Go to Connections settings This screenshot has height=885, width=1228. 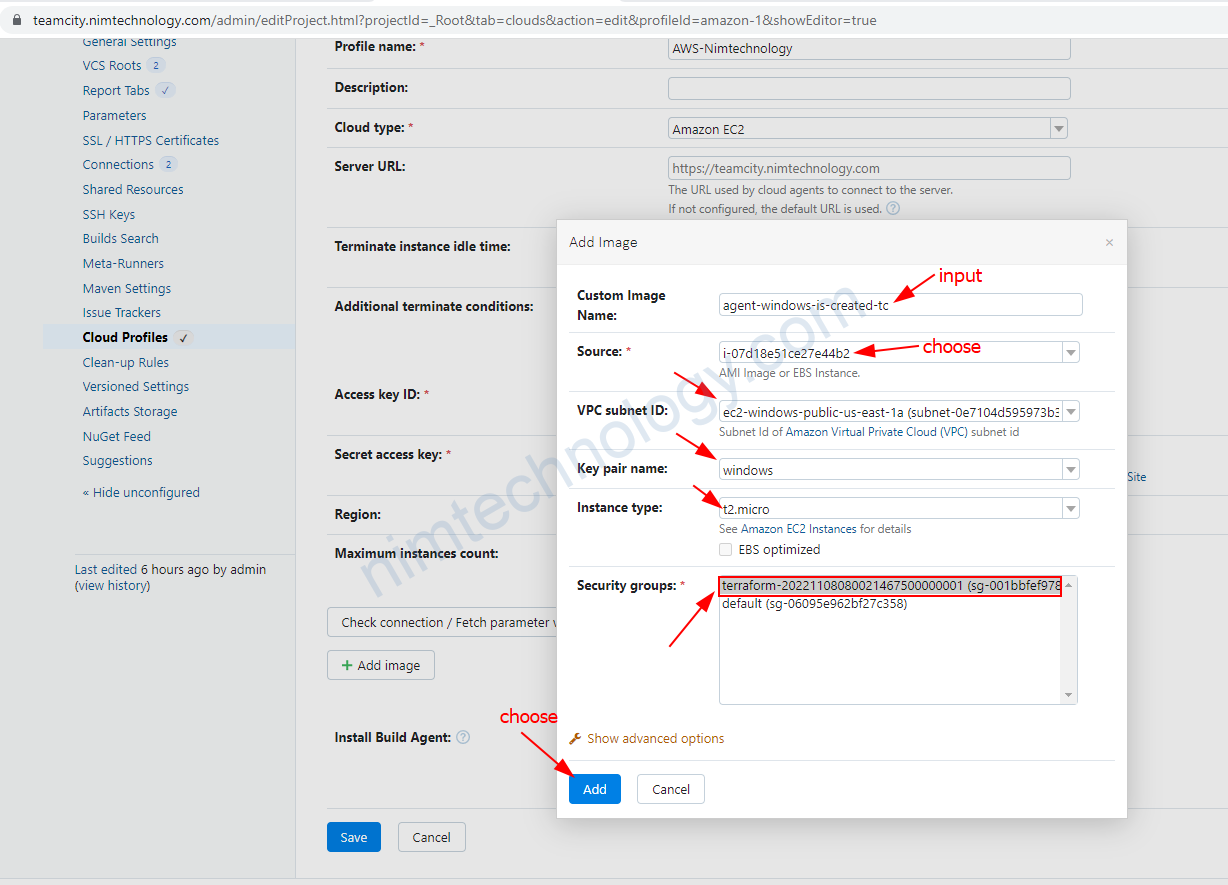point(118,165)
